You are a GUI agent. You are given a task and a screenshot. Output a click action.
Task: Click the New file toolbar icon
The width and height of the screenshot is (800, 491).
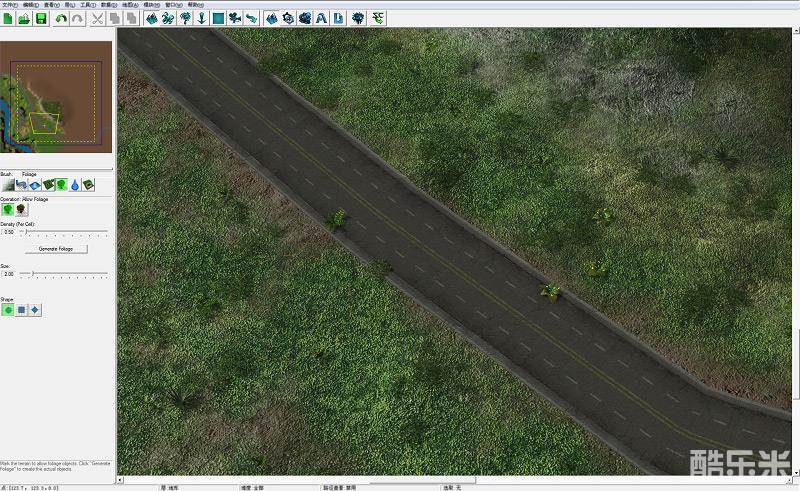tap(9, 18)
